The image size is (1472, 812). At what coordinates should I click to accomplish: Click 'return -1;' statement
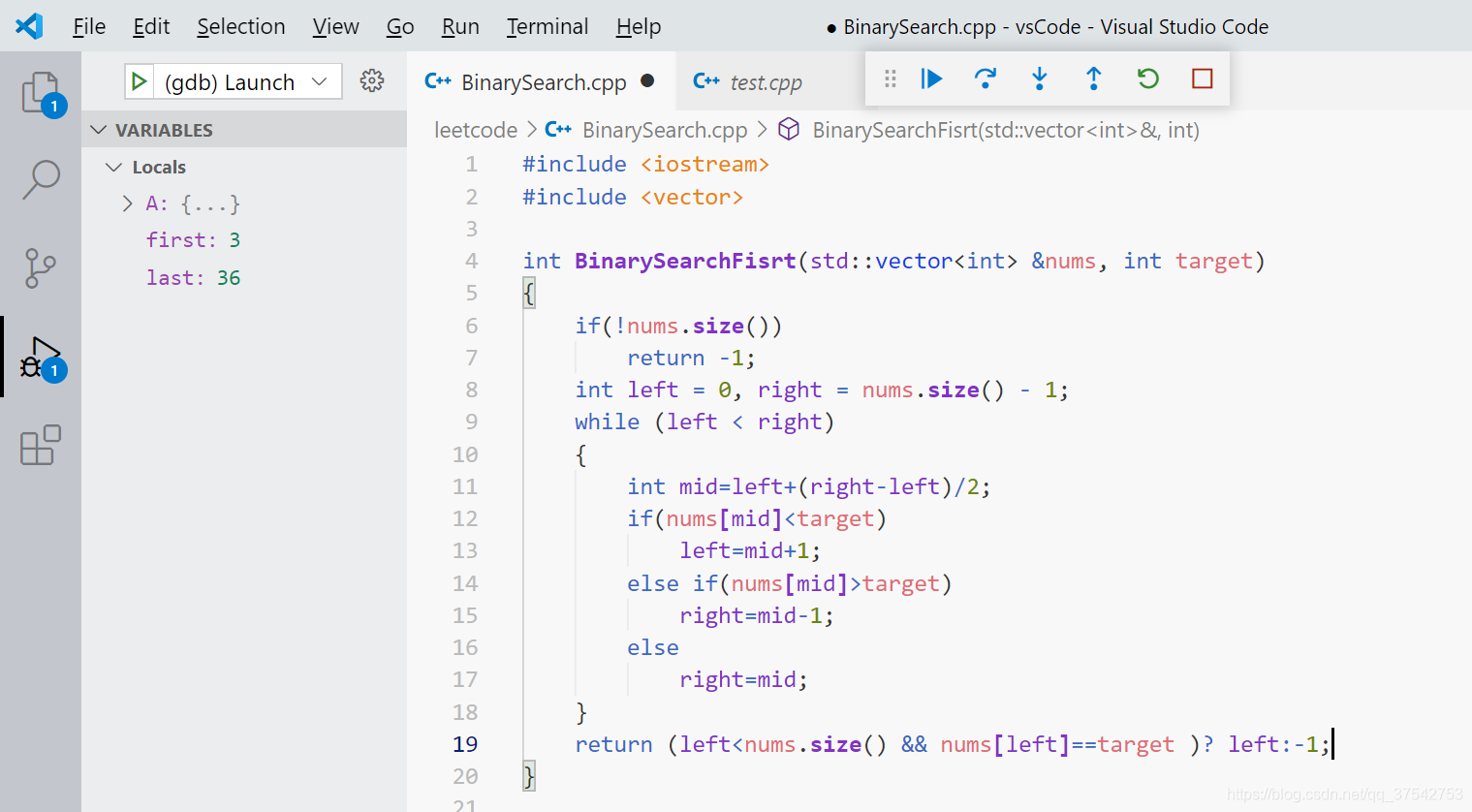pyautogui.click(x=691, y=358)
